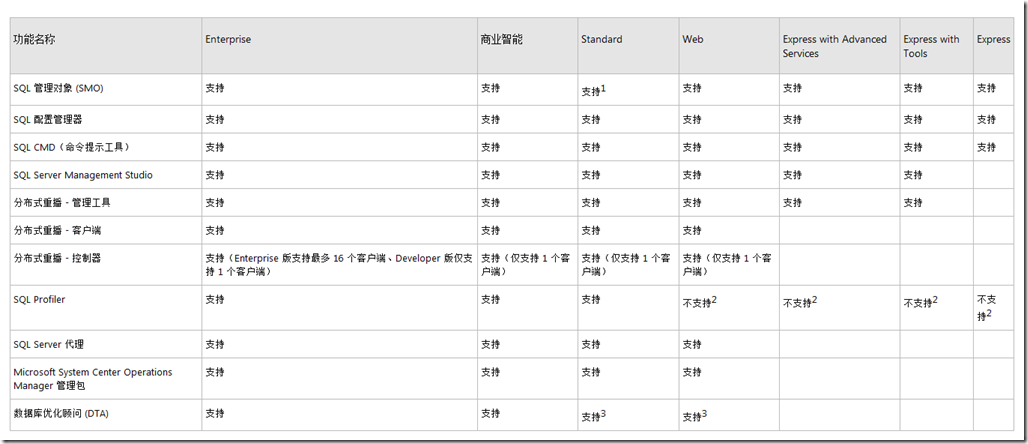The image size is (1028, 444).
Task: Click 分布式重播 - 控制器 row label
Action: pos(57,258)
